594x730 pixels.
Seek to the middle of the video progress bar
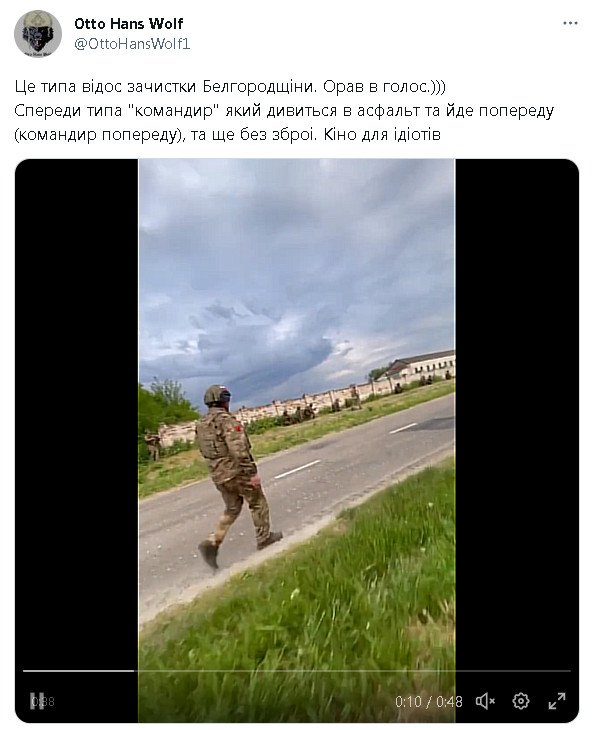click(x=297, y=671)
